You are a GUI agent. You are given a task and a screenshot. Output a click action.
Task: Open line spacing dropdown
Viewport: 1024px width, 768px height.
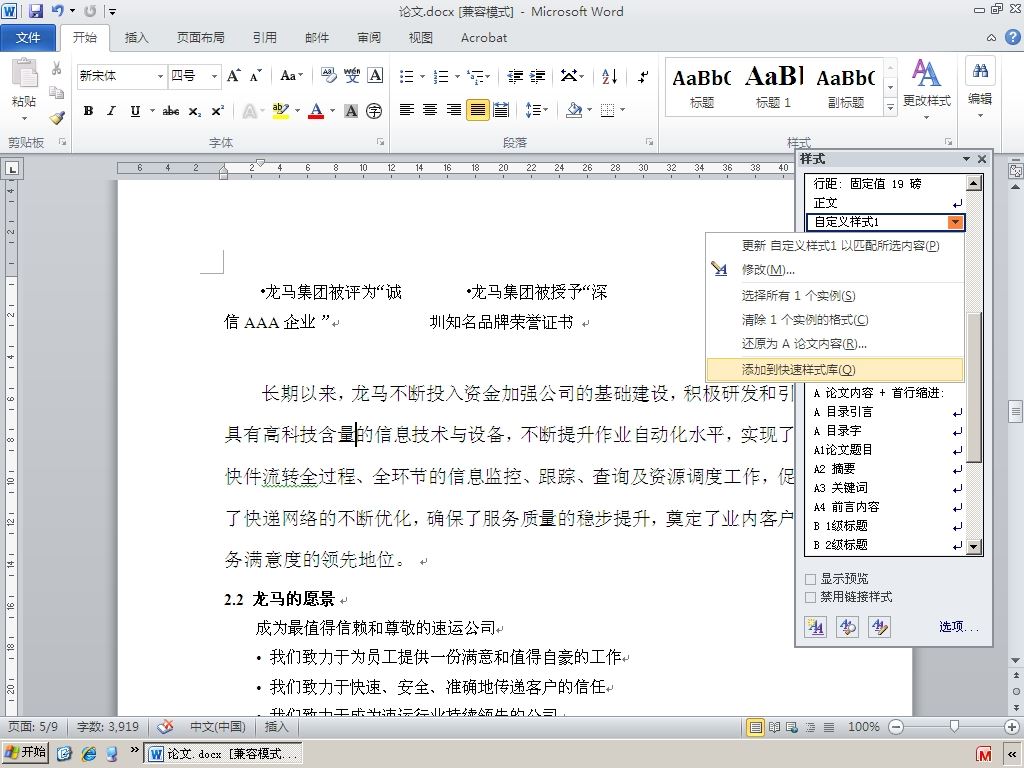tap(536, 110)
